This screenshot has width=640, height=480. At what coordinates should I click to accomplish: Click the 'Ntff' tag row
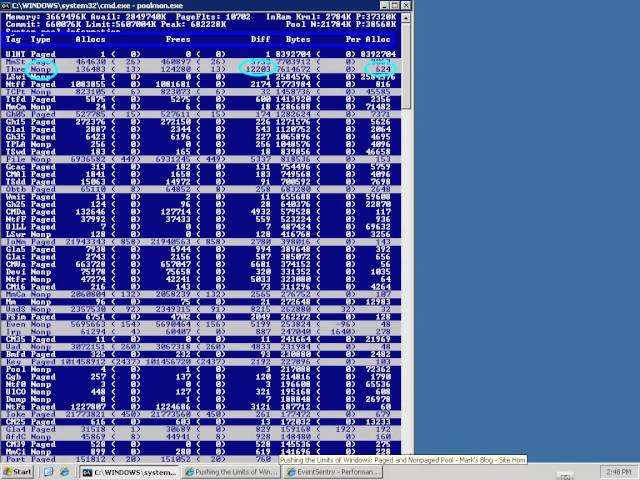click(200, 84)
